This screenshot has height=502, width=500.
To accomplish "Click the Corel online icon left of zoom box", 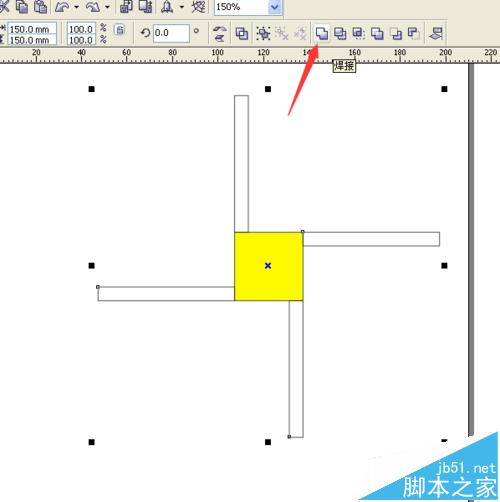I will (199, 6).
